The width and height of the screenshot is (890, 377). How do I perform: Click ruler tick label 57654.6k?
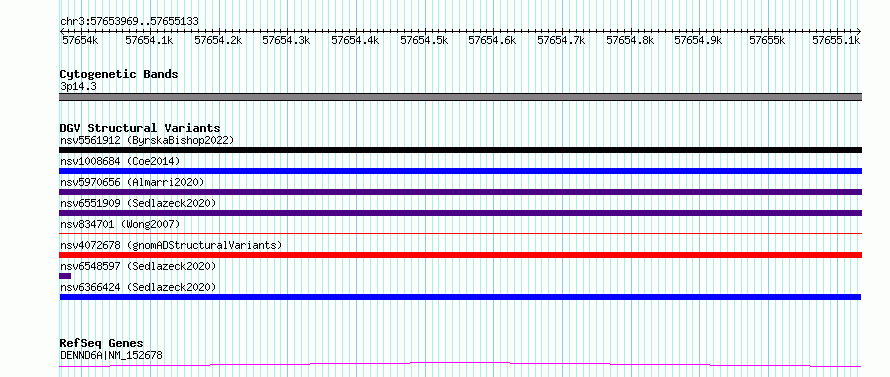(492, 40)
